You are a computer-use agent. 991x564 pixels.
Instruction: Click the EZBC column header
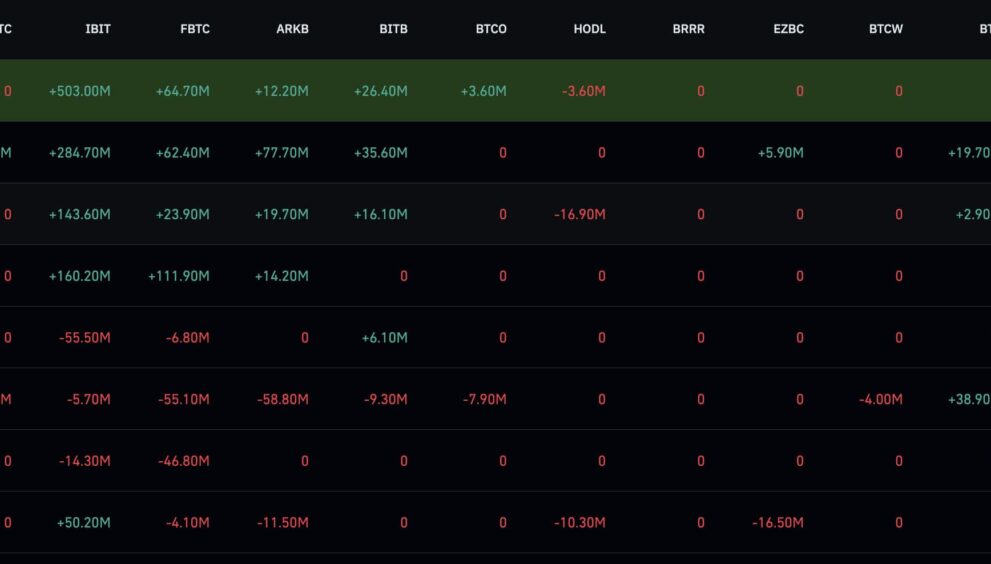point(788,29)
